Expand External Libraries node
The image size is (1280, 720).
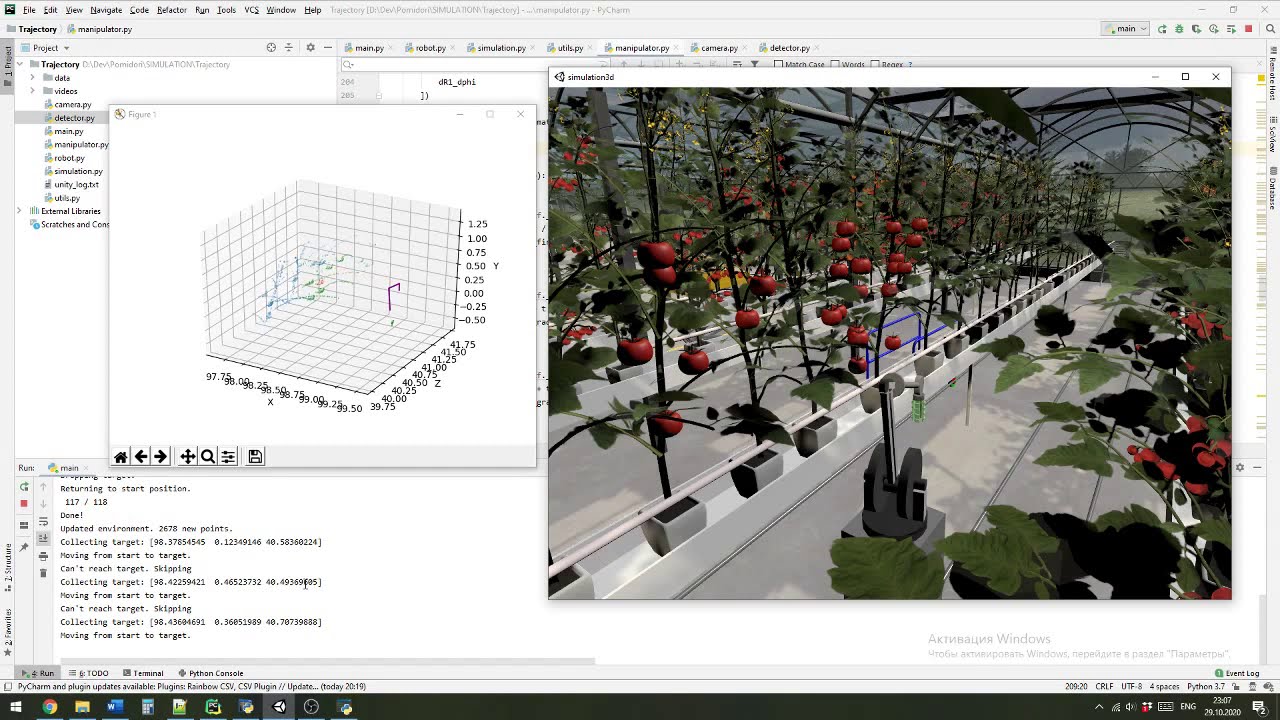click(x=20, y=211)
